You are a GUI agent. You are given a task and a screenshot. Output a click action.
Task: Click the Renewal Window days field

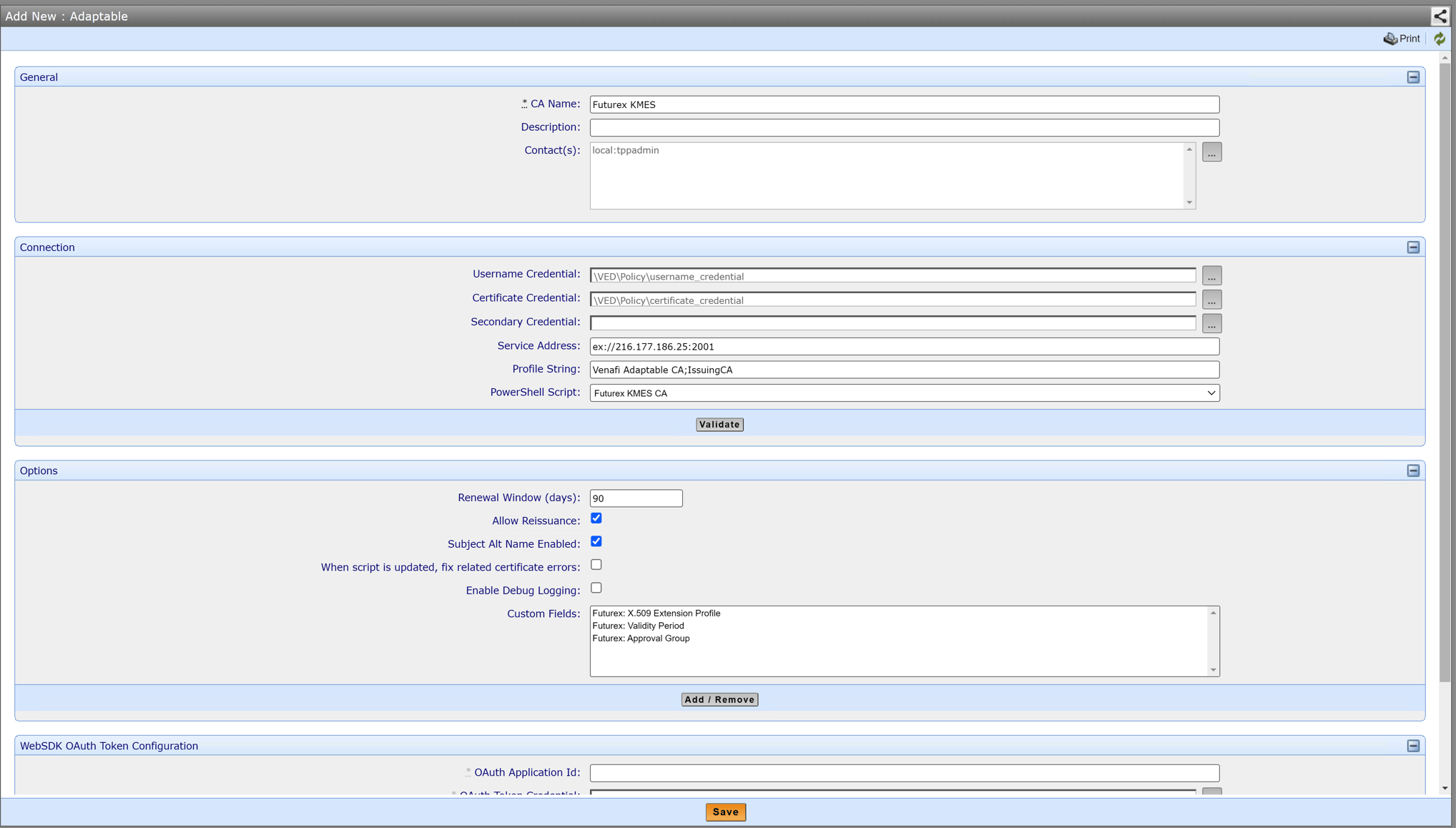636,498
